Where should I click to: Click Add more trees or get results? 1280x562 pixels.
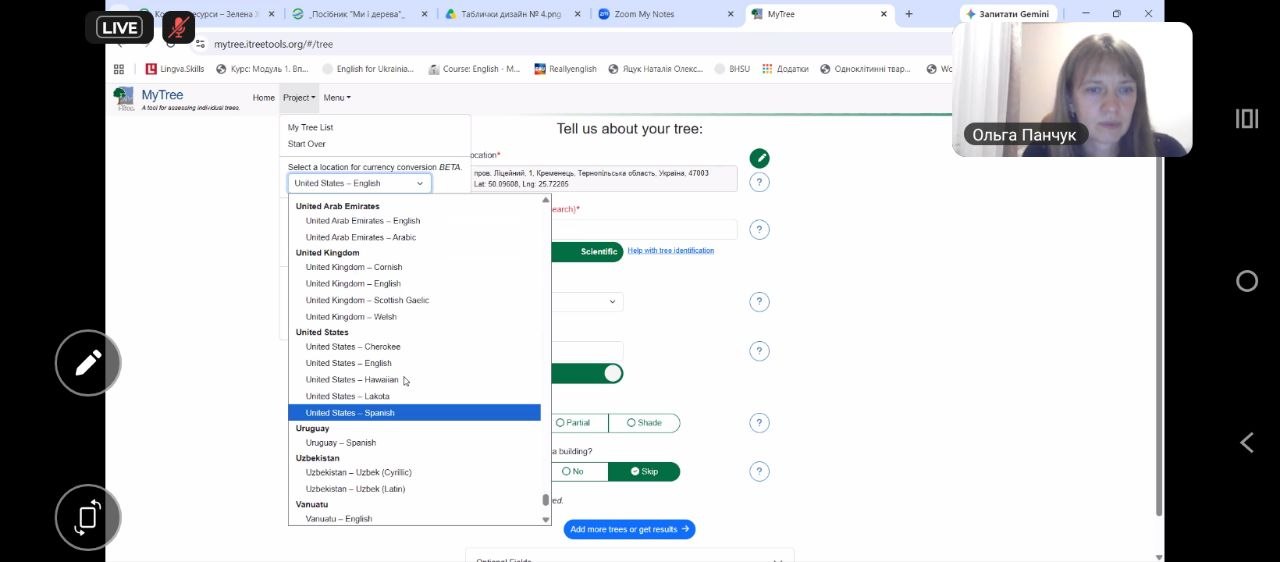[x=629, y=529]
